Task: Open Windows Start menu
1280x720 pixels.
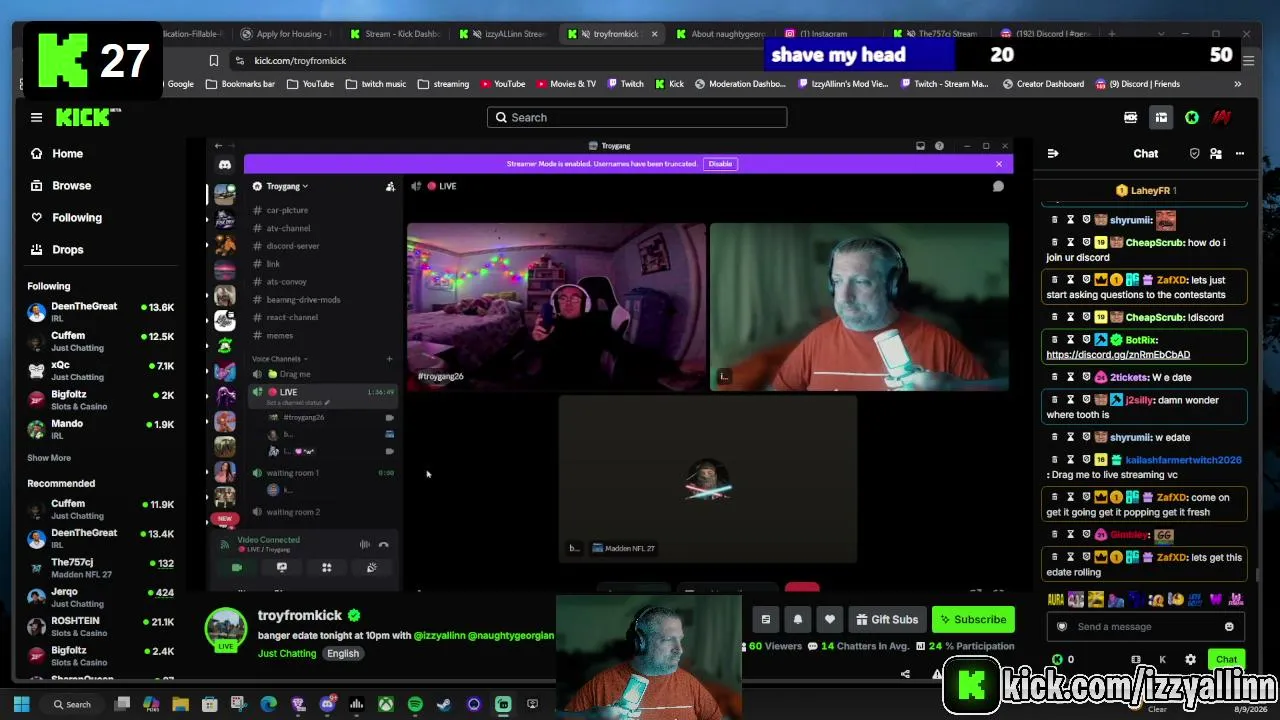Action: tap(21, 704)
